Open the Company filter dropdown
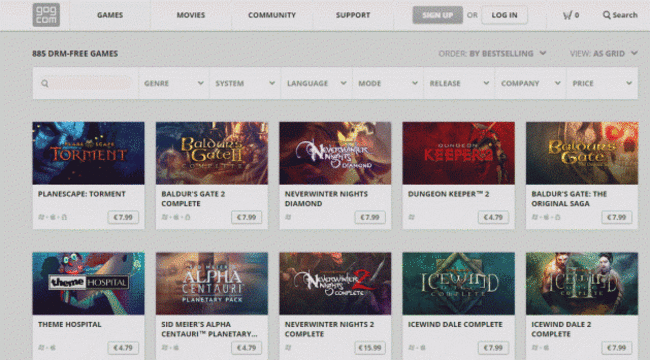This screenshot has height=360, width=650. [x=531, y=83]
